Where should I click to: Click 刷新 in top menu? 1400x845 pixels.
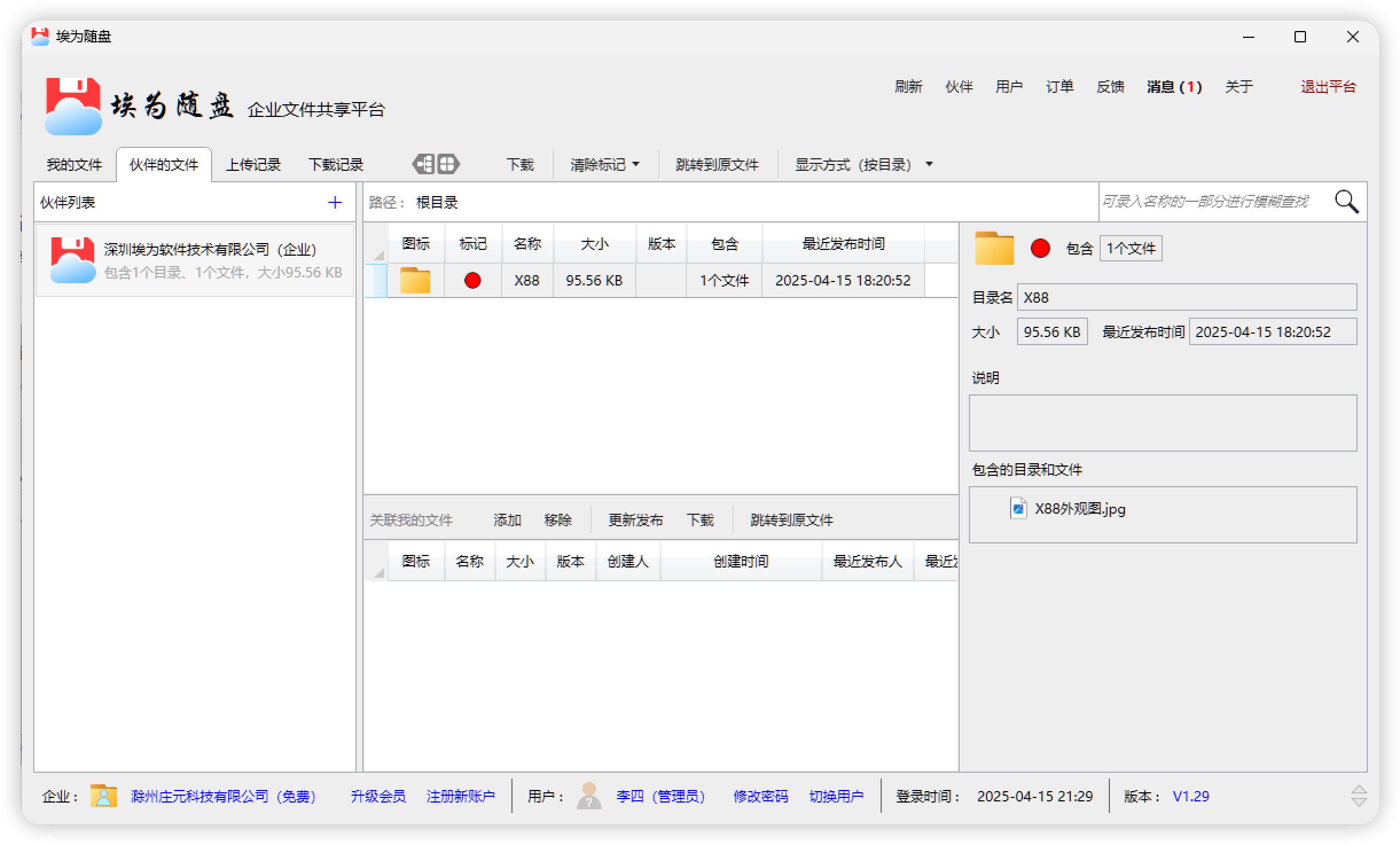(908, 87)
